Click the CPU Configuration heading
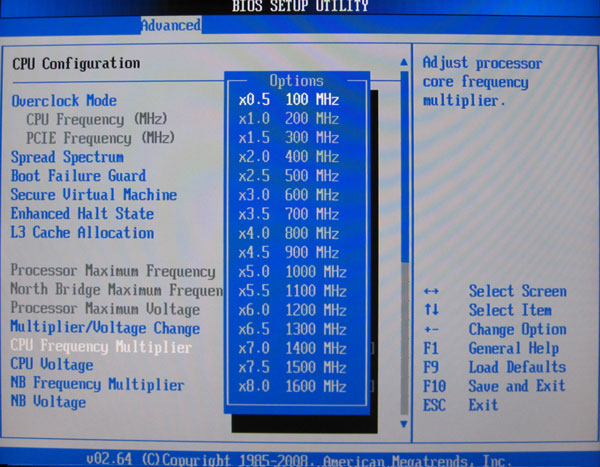Viewport: 600px width, 467px height. pos(76,64)
